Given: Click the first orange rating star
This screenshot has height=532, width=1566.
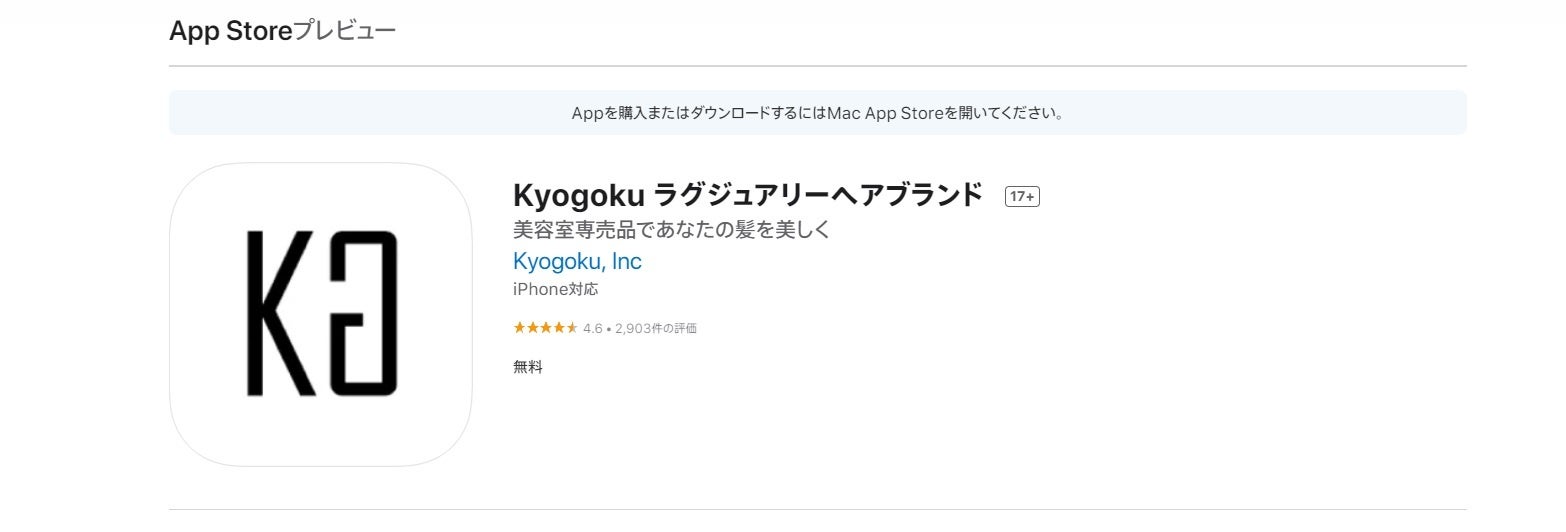Looking at the screenshot, I should [519, 328].
